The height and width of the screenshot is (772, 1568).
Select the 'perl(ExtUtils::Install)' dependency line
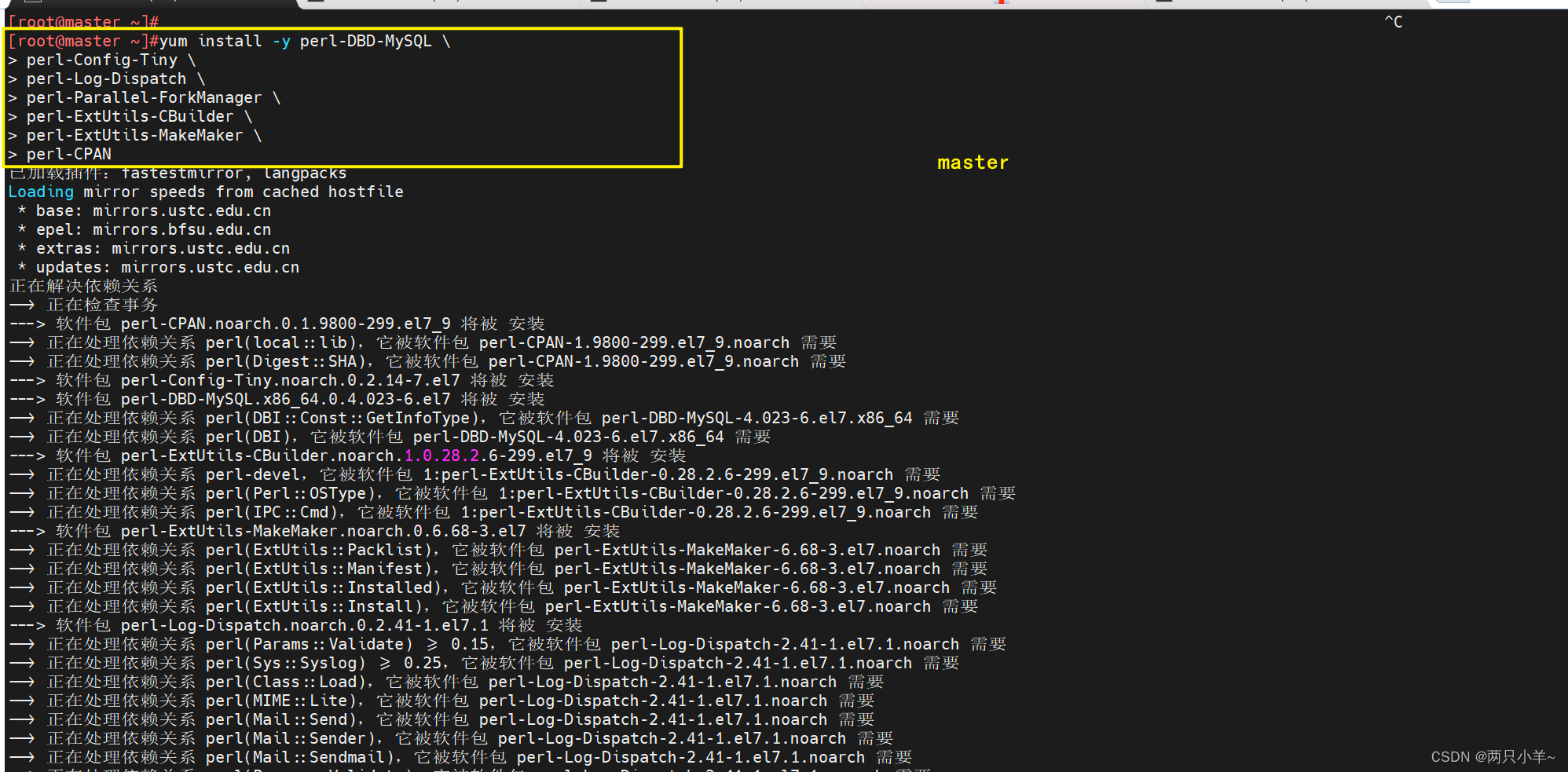coord(493,606)
